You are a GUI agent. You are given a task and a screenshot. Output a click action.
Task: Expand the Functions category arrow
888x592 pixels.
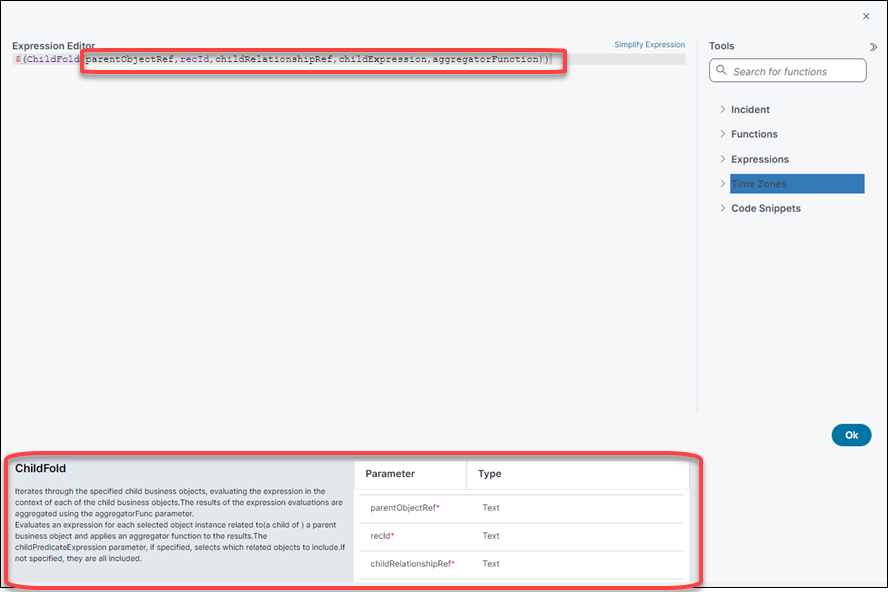pyautogui.click(x=722, y=134)
